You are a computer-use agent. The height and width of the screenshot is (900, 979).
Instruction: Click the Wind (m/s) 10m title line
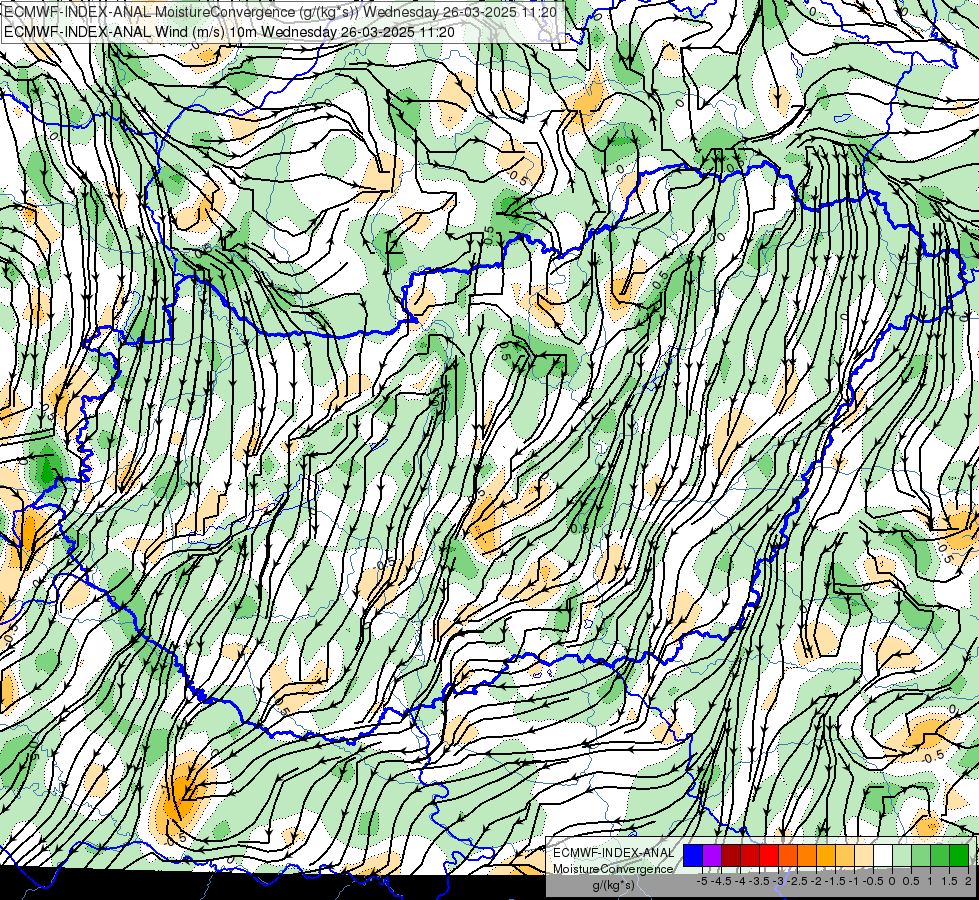coord(229,32)
